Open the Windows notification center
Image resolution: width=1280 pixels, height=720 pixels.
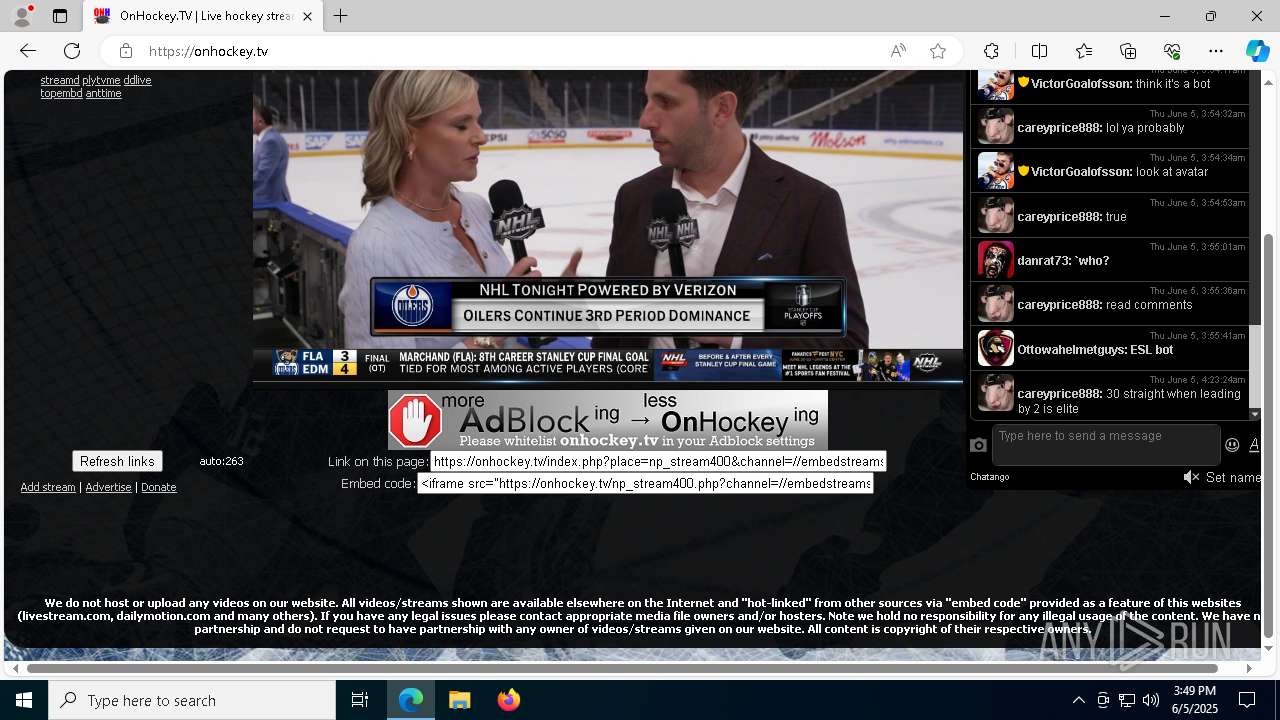(x=1247, y=700)
